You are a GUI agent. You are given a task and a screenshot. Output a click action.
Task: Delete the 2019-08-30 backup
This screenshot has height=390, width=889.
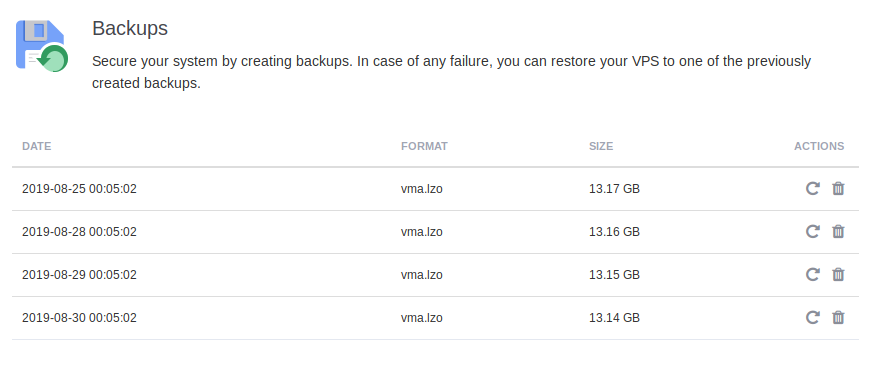[838, 317]
